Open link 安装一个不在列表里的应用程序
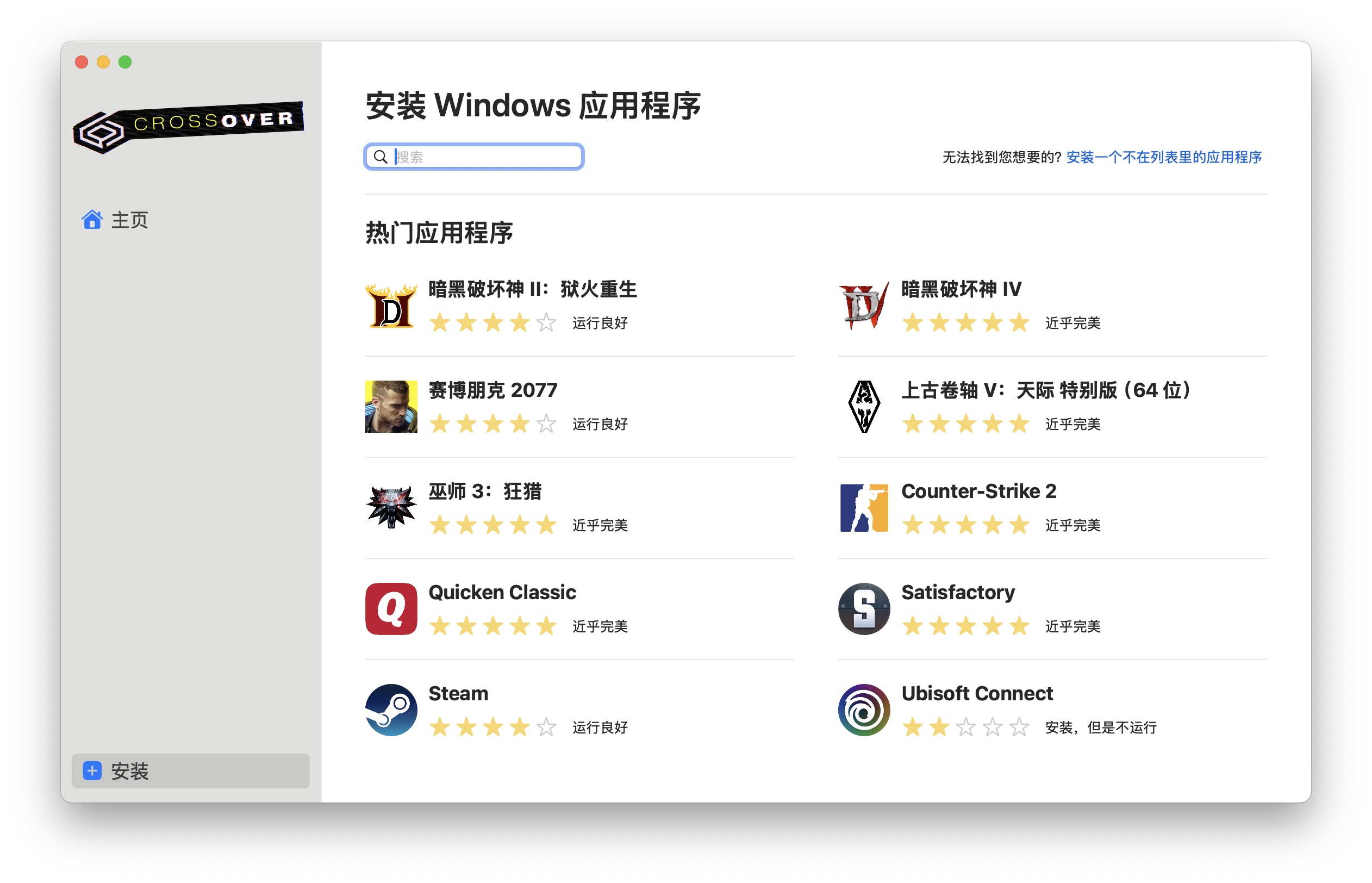This screenshot has height=883, width=1372. (x=1163, y=157)
